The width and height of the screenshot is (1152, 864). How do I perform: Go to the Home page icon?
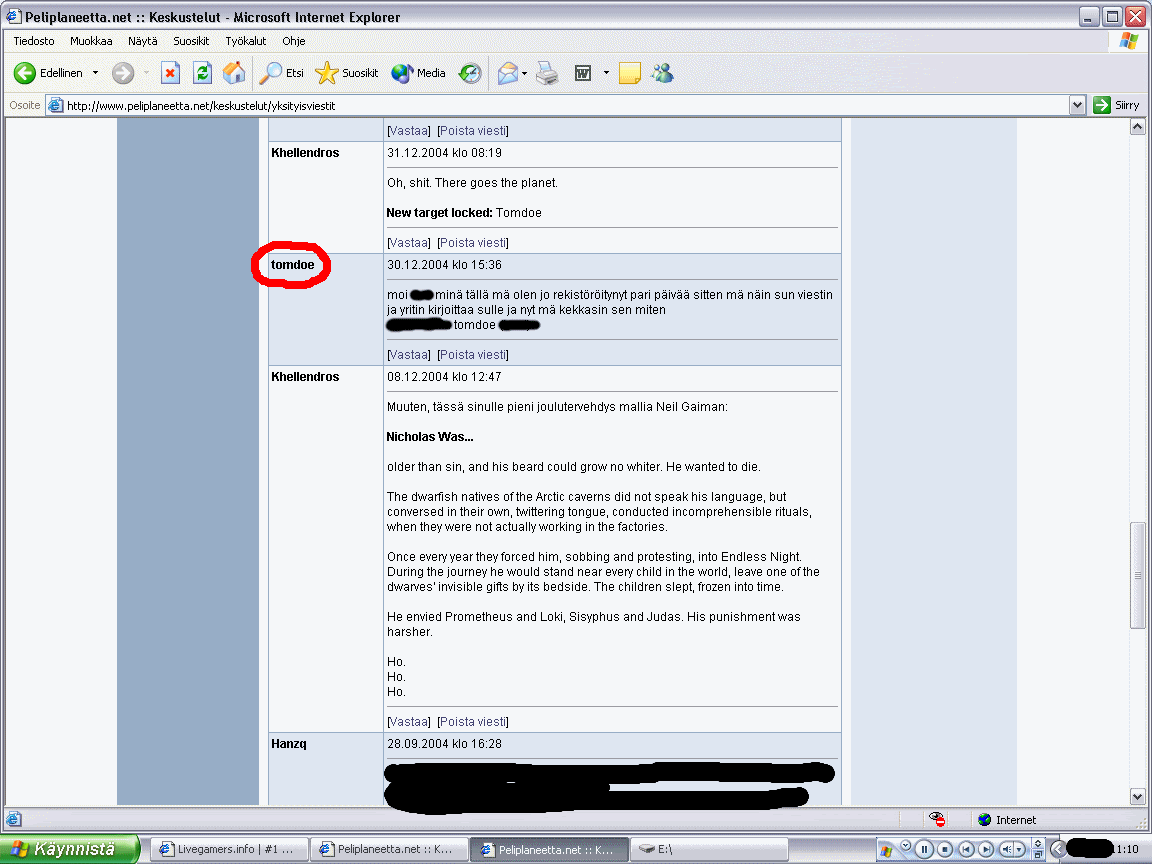pyautogui.click(x=234, y=73)
